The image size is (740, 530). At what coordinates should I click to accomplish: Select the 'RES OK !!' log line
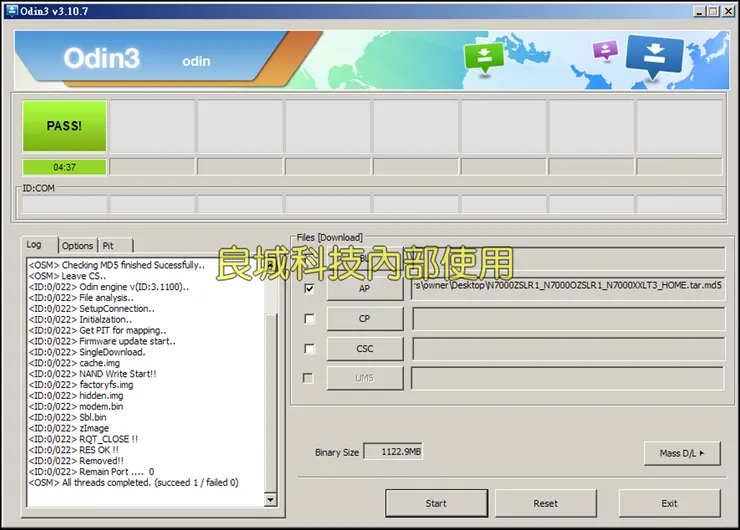pyautogui.click(x=74, y=450)
